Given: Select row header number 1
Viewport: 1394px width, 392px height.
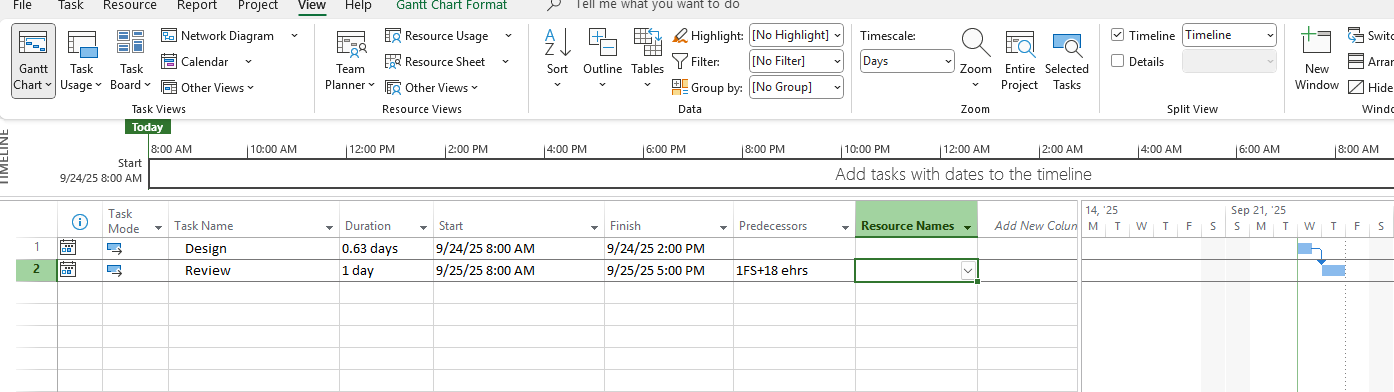Looking at the screenshot, I should (37, 247).
